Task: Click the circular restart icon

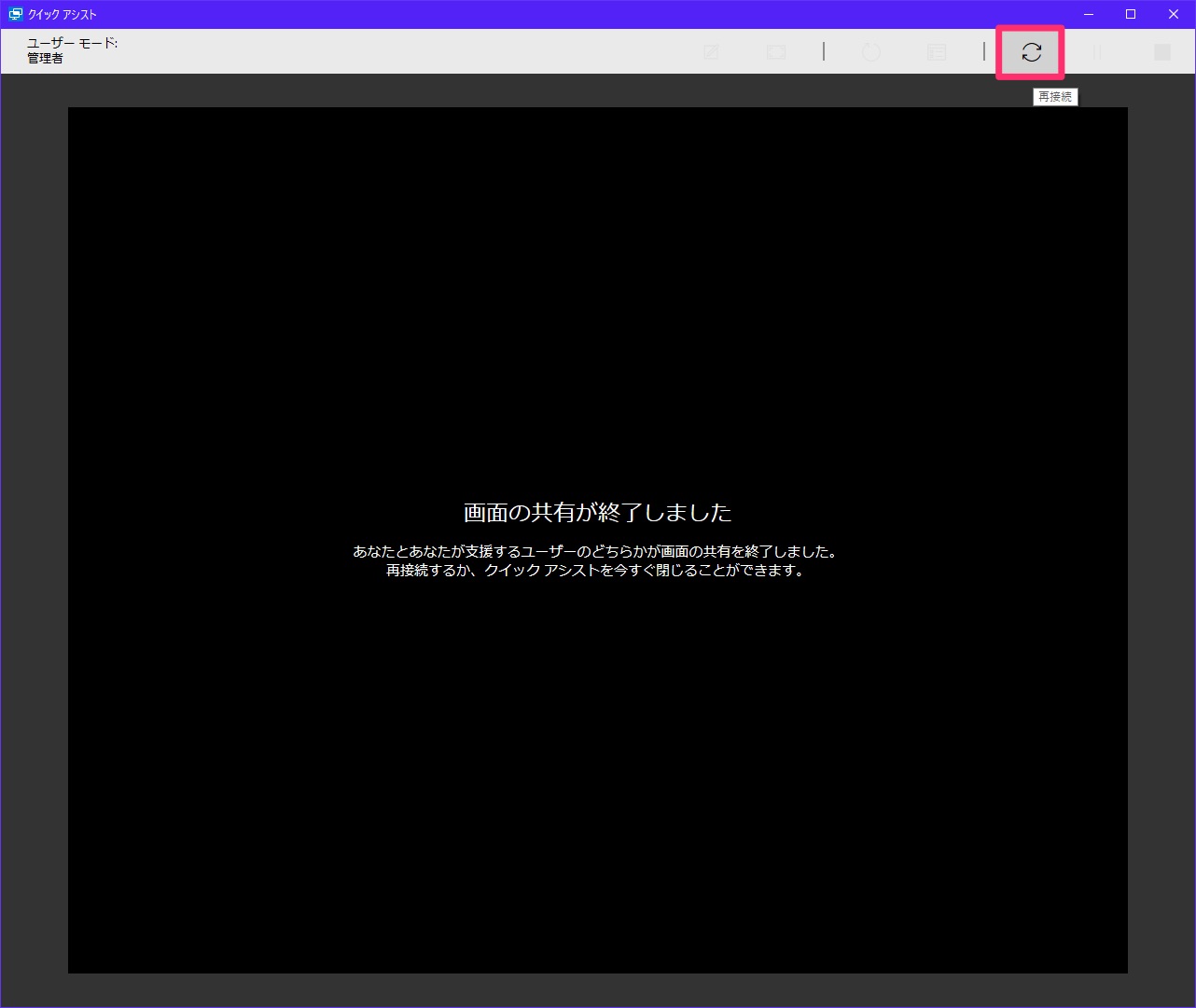Action: [870, 52]
